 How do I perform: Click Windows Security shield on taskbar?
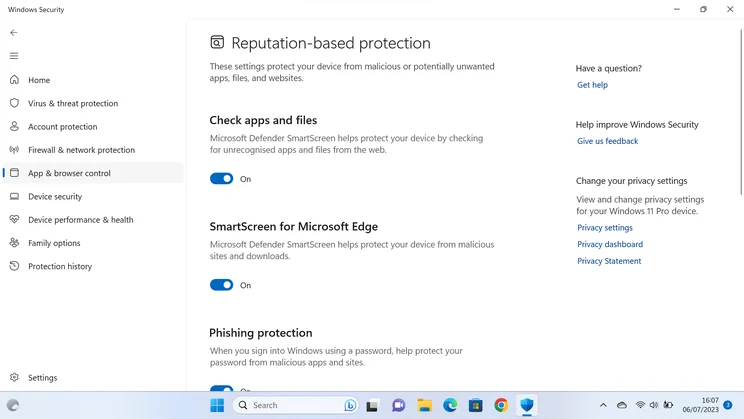[527, 405]
